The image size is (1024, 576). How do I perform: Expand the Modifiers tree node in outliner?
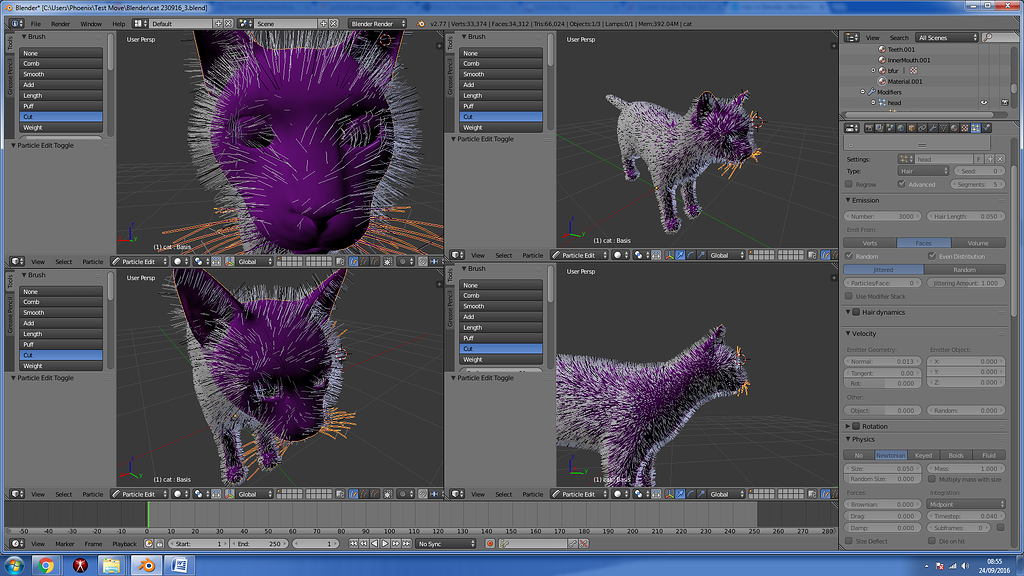click(x=863, y=92)
